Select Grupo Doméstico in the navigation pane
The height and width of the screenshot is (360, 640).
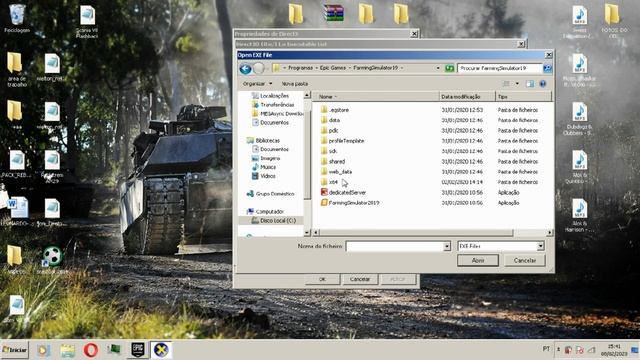point(271,194)
